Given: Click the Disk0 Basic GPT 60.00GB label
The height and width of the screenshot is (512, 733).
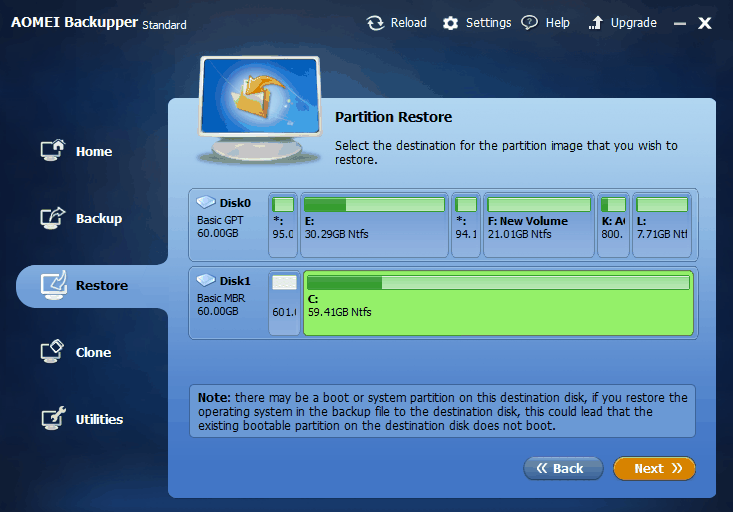Looking at the screenshot, I should pos(224,218).
